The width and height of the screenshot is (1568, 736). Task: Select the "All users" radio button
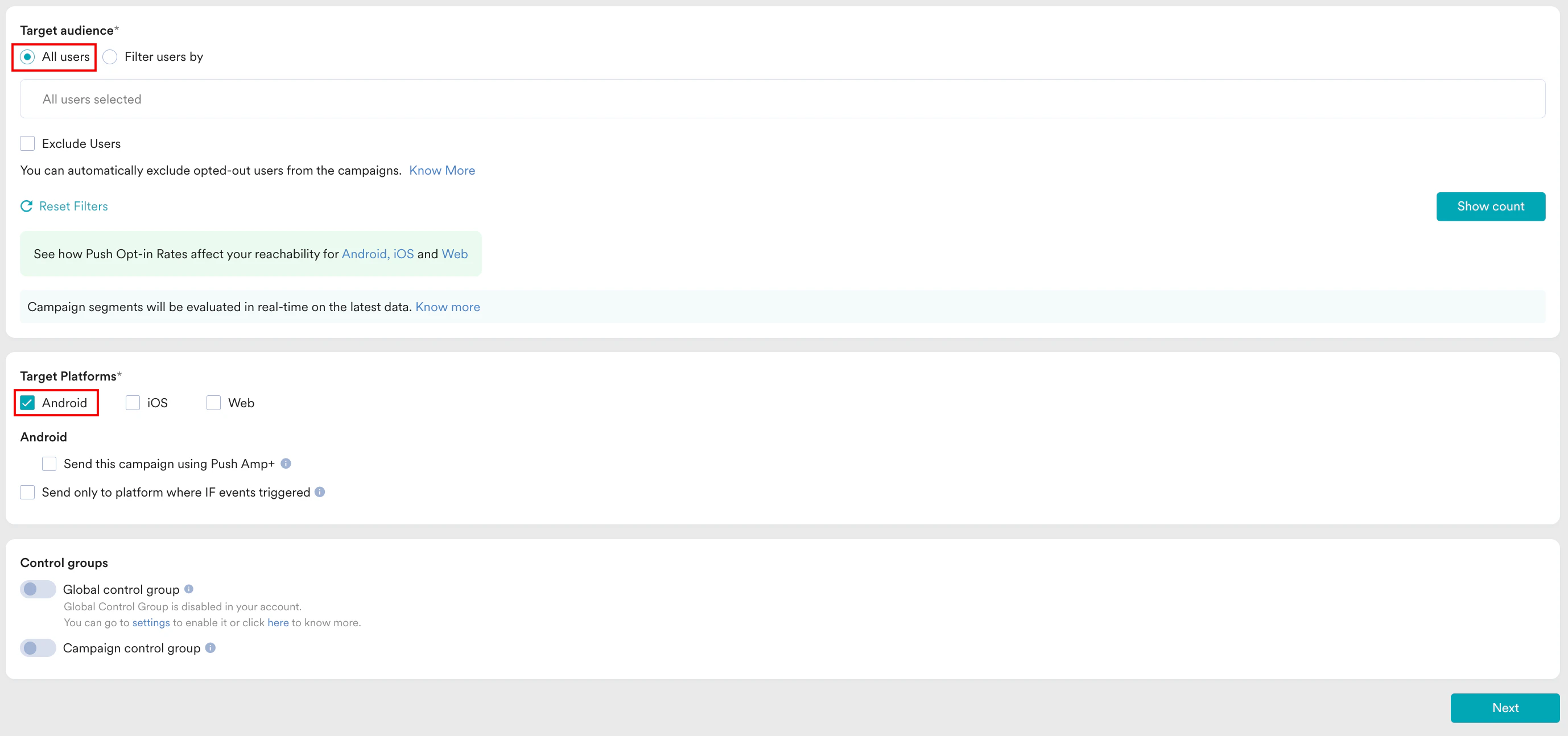[x=27, y=57]
